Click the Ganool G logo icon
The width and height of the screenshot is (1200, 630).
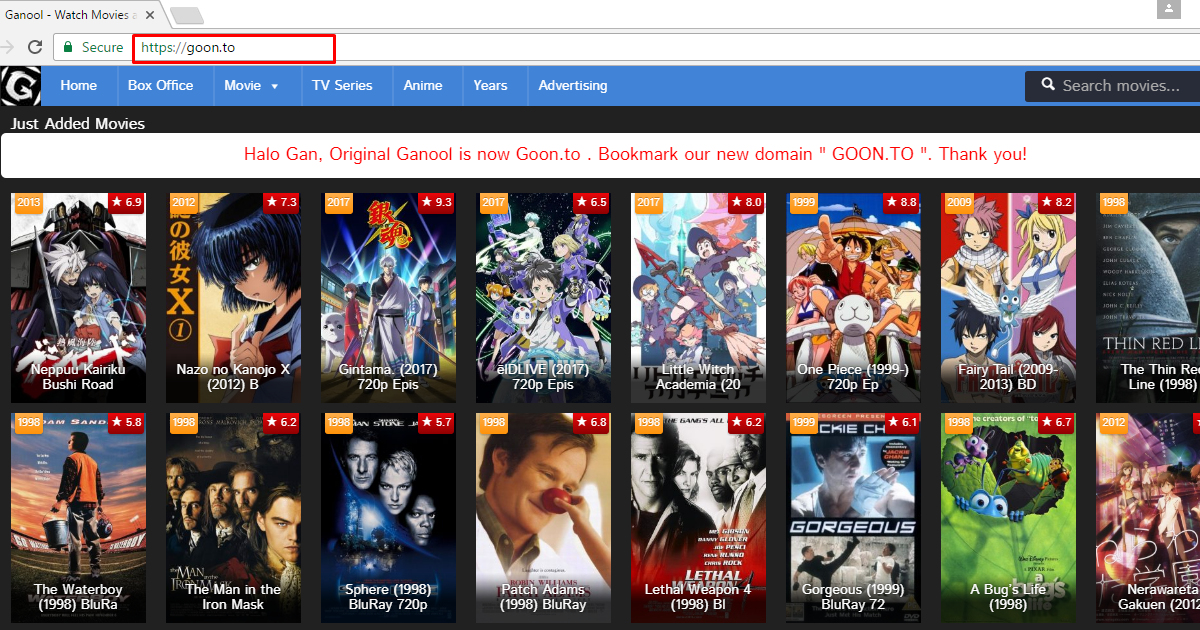(20, 86)
